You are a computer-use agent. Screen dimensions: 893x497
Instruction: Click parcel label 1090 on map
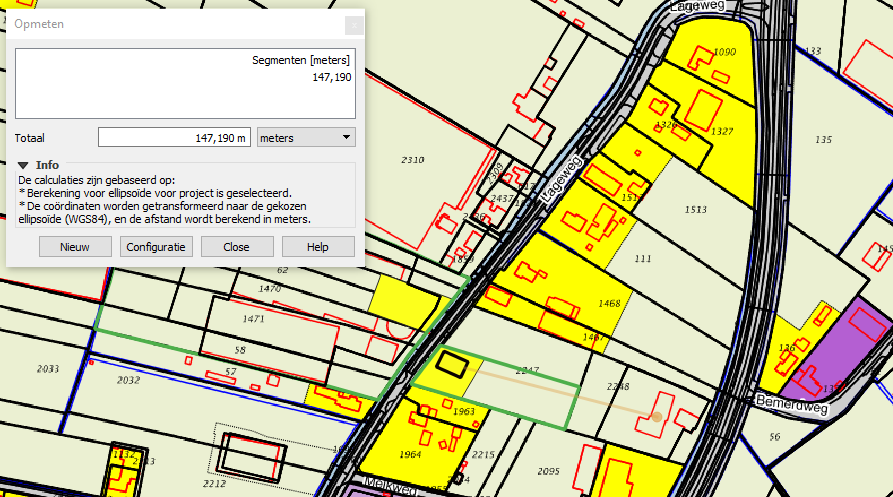[x=724, y=52]
